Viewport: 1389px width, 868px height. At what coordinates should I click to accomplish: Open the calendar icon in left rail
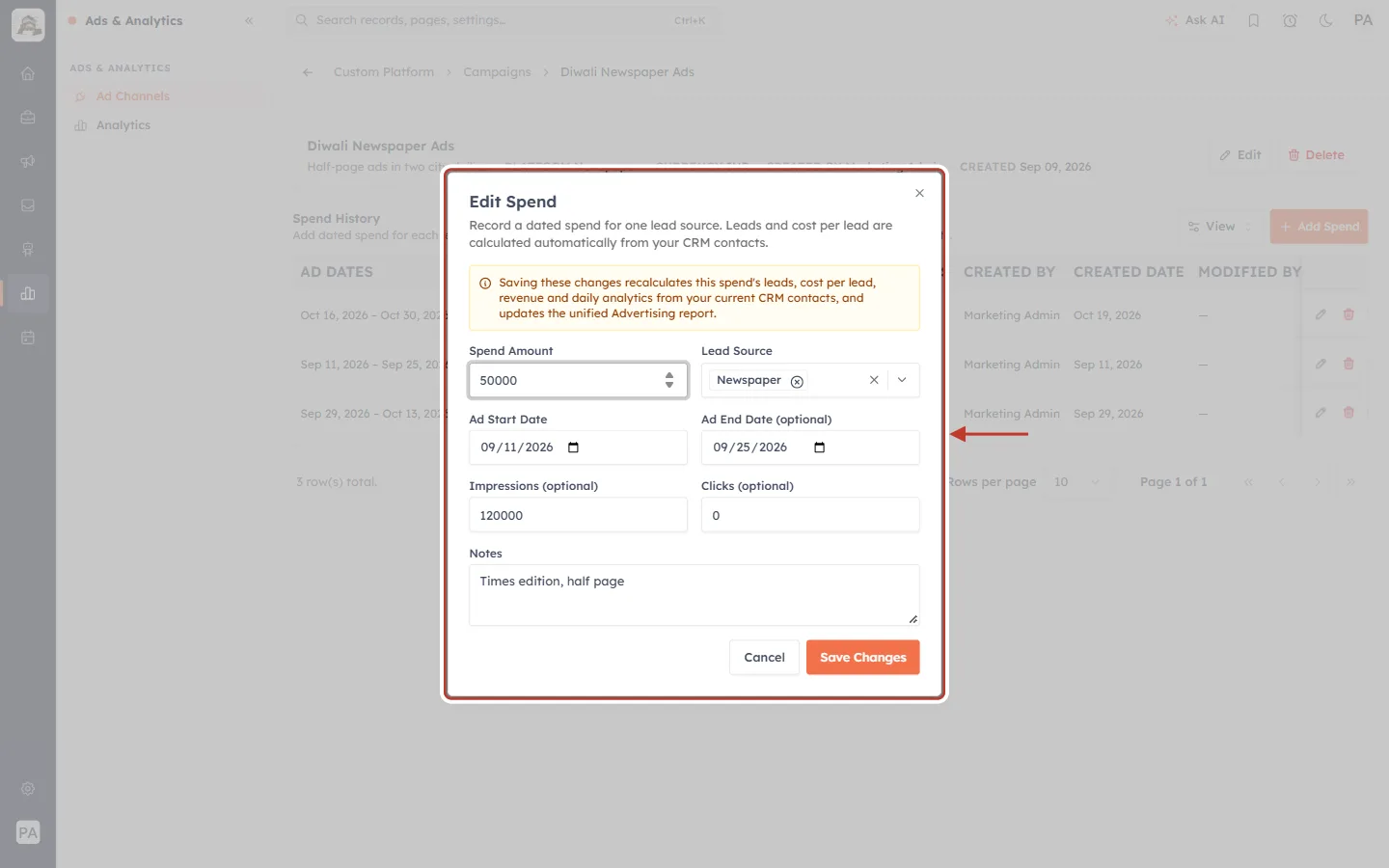click(28, 338)
